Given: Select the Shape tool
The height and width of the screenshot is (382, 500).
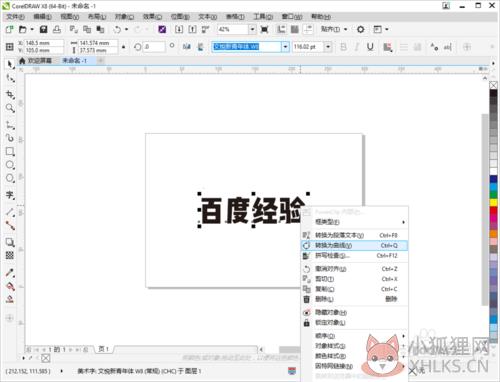Looking at the screenshot, I should tap(10, 79).
